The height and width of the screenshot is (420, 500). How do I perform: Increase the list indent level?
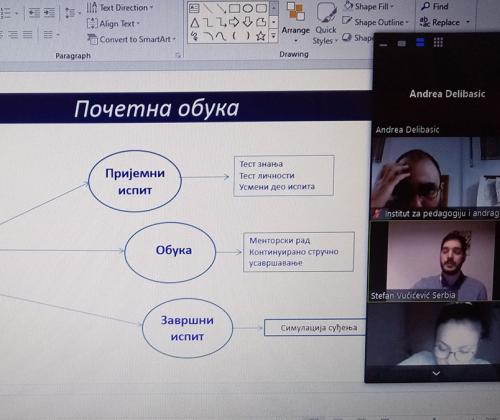coord(50,13)
